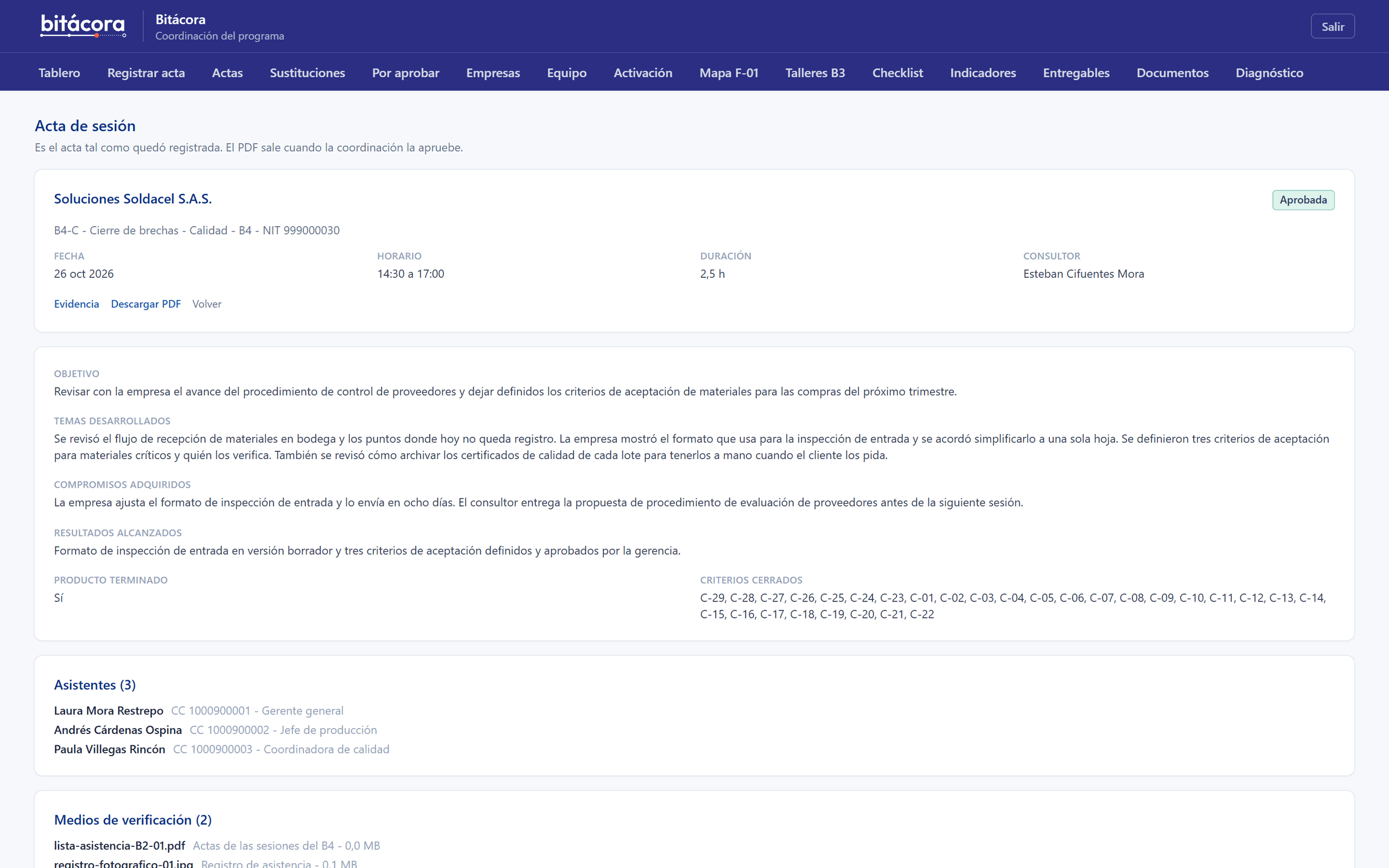
Task: Go to Documentos
Action: (1173, 73)
